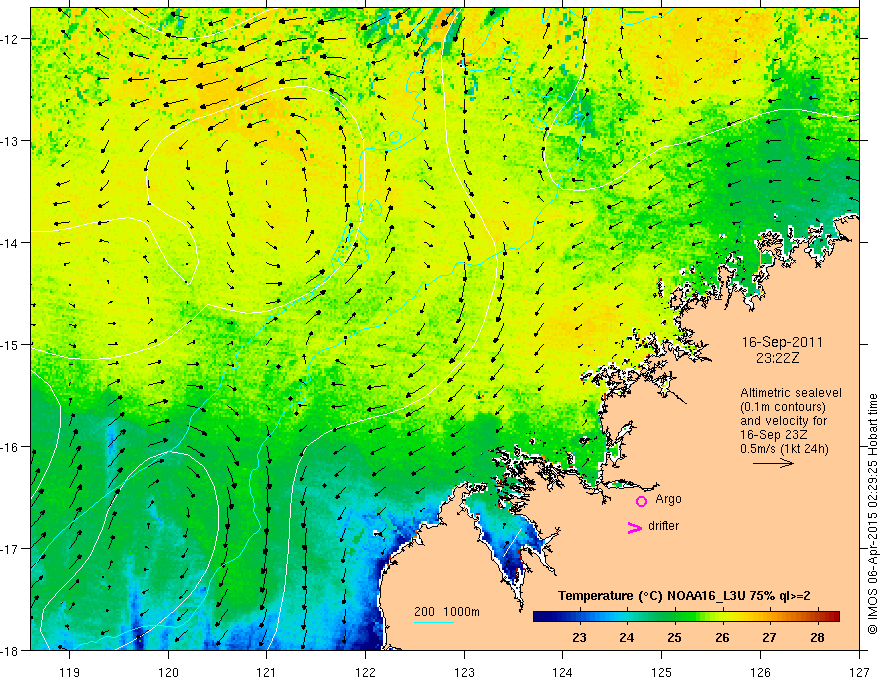Click the temperature color bar
This screenshot has width=880, height=680.
[686, 616]
